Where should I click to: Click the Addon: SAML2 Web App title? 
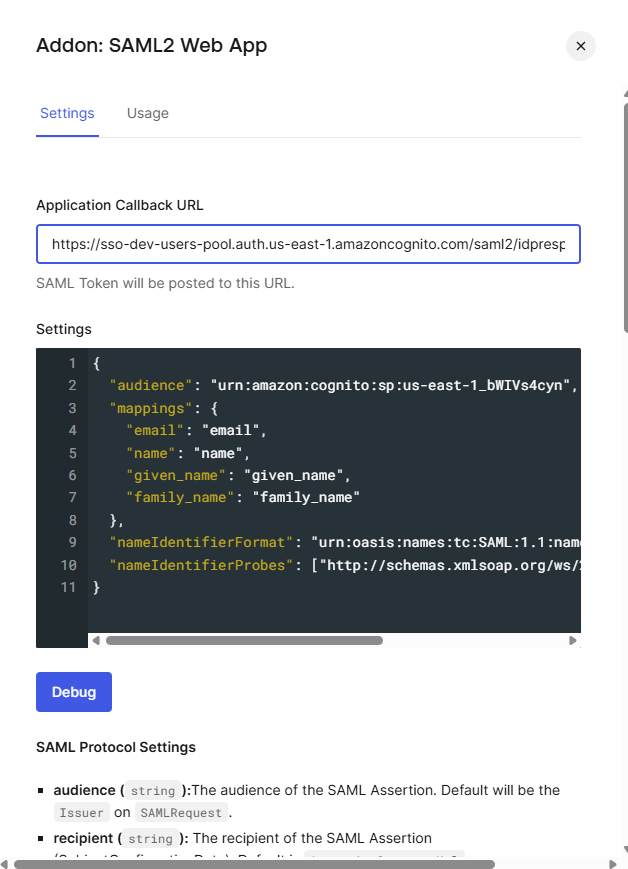point(151,45)
